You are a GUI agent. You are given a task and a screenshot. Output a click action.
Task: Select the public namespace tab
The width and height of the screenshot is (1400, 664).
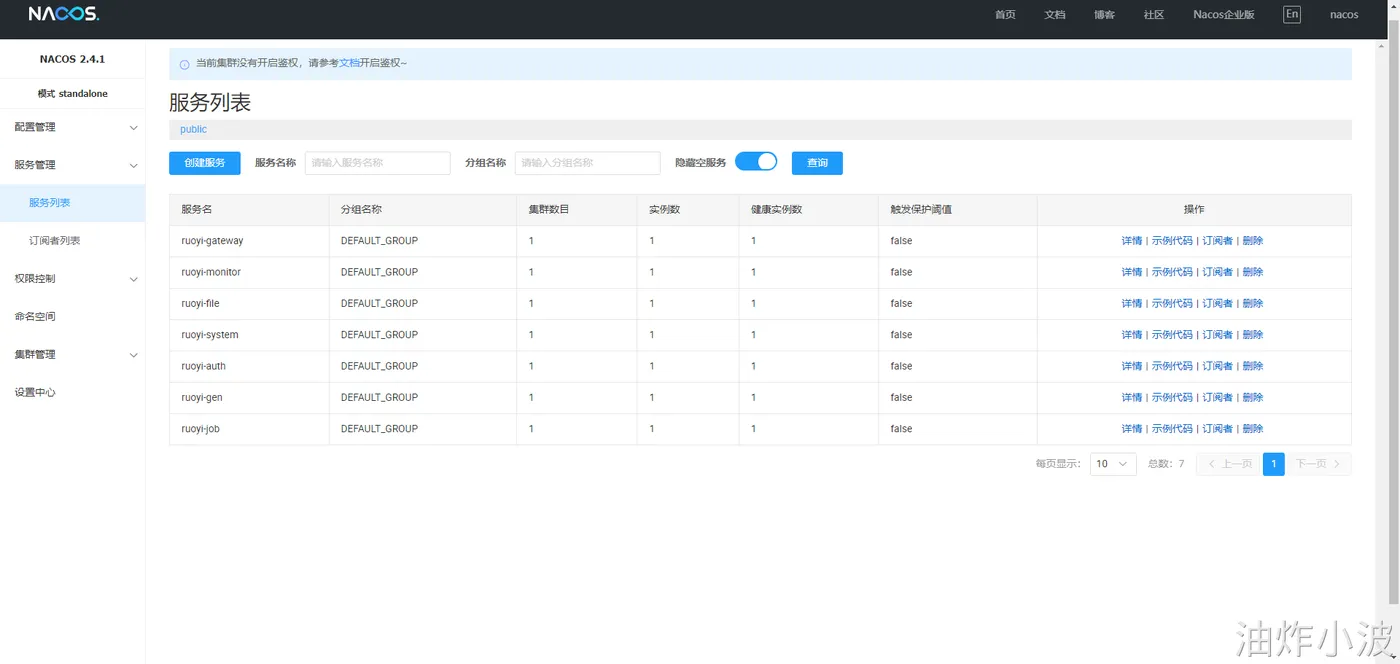(193, 130)
